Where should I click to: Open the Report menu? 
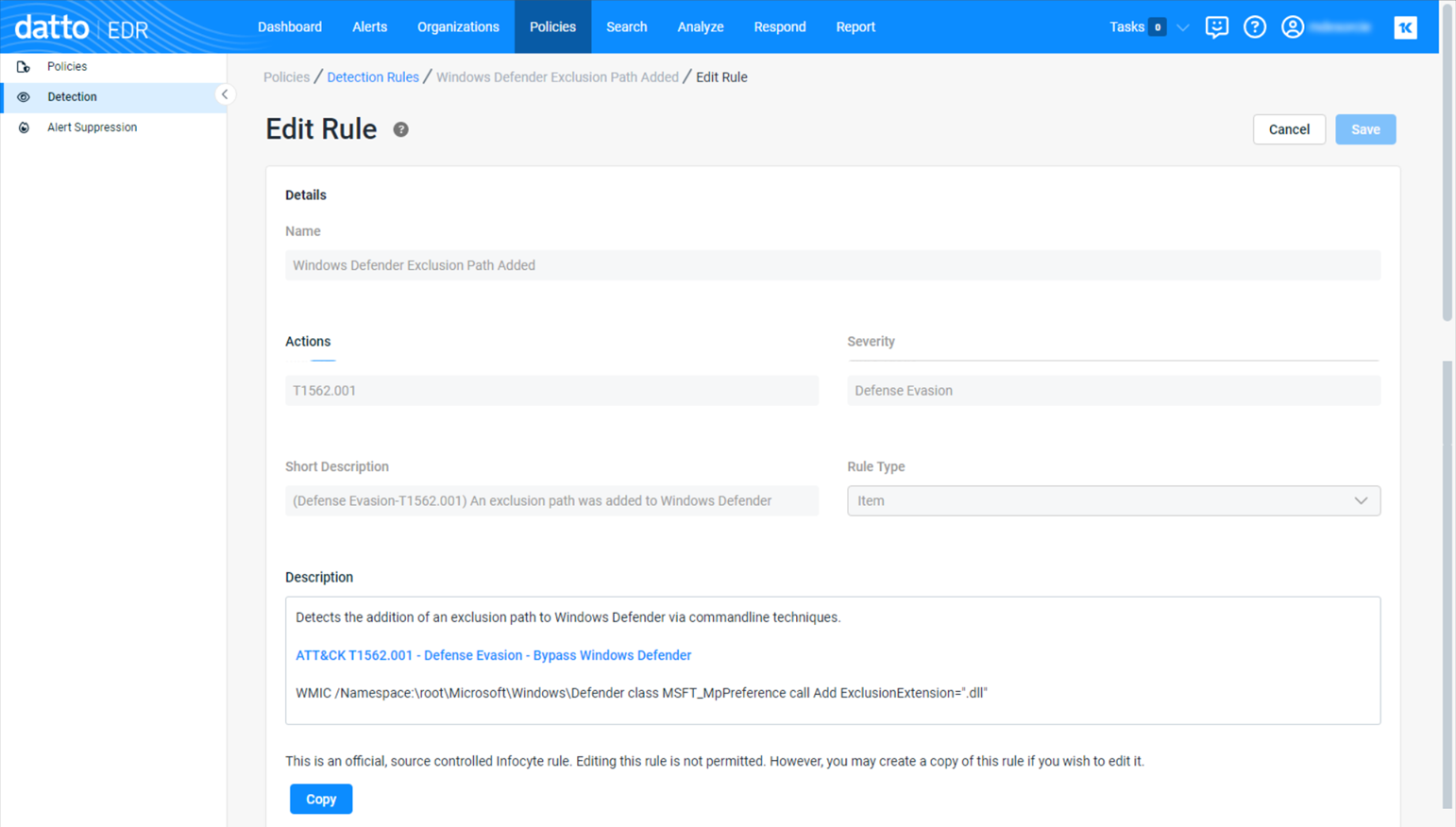(x=855, y=26)
